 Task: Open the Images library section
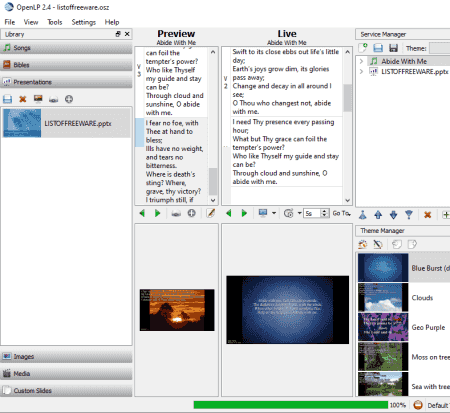[66, 356]
